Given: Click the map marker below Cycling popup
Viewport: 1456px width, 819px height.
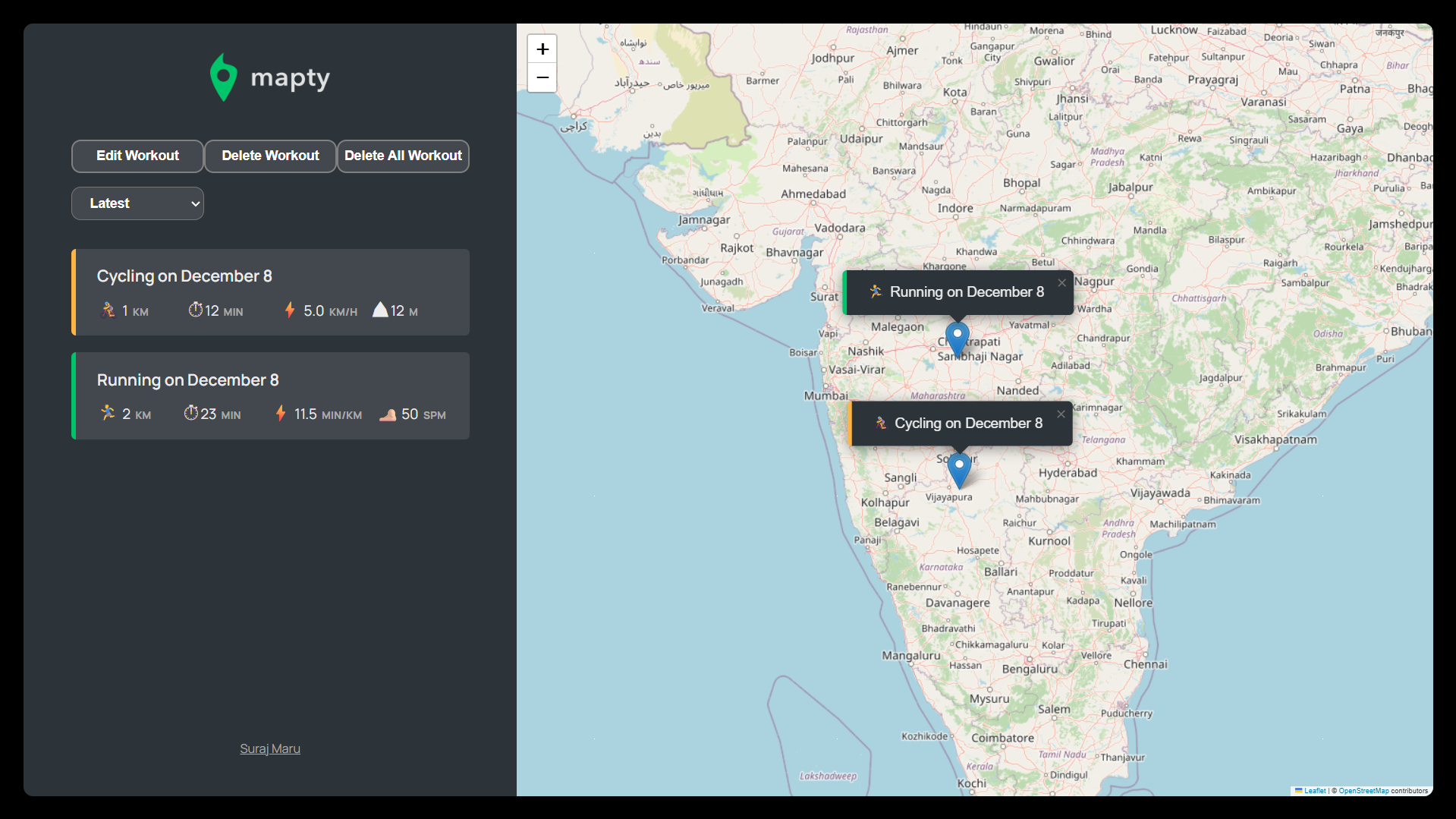Looking at the screenshot, I should point(959,468).
